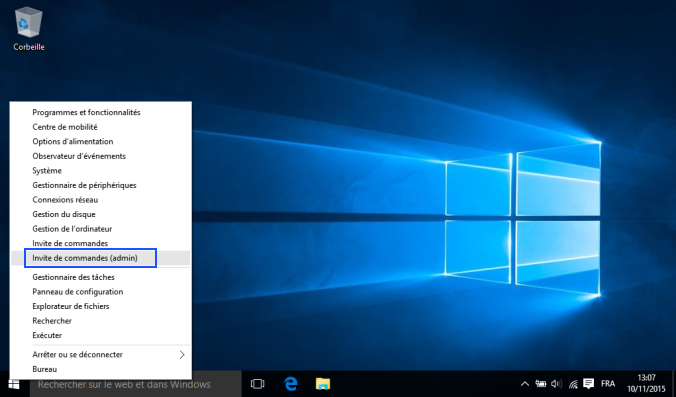Open File Explorer from the taskbar
Image resolution: width=676 pixels, height=397 pixels.
(x=322, y=384)
